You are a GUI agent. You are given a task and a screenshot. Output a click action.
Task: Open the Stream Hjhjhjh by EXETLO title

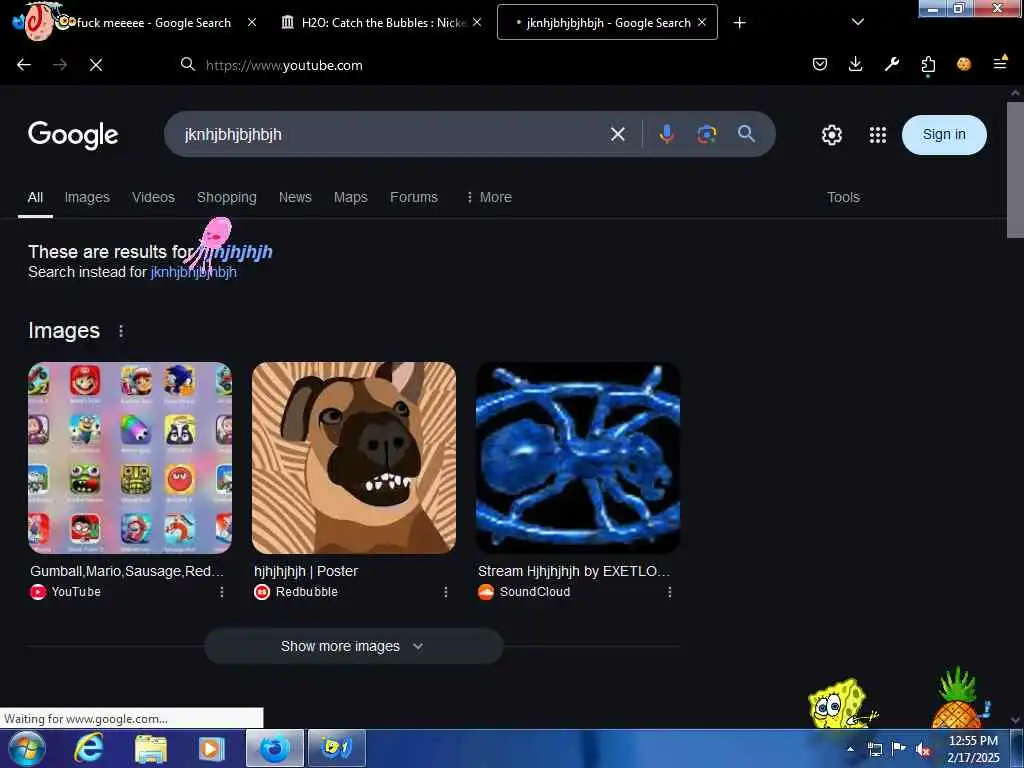574,571
